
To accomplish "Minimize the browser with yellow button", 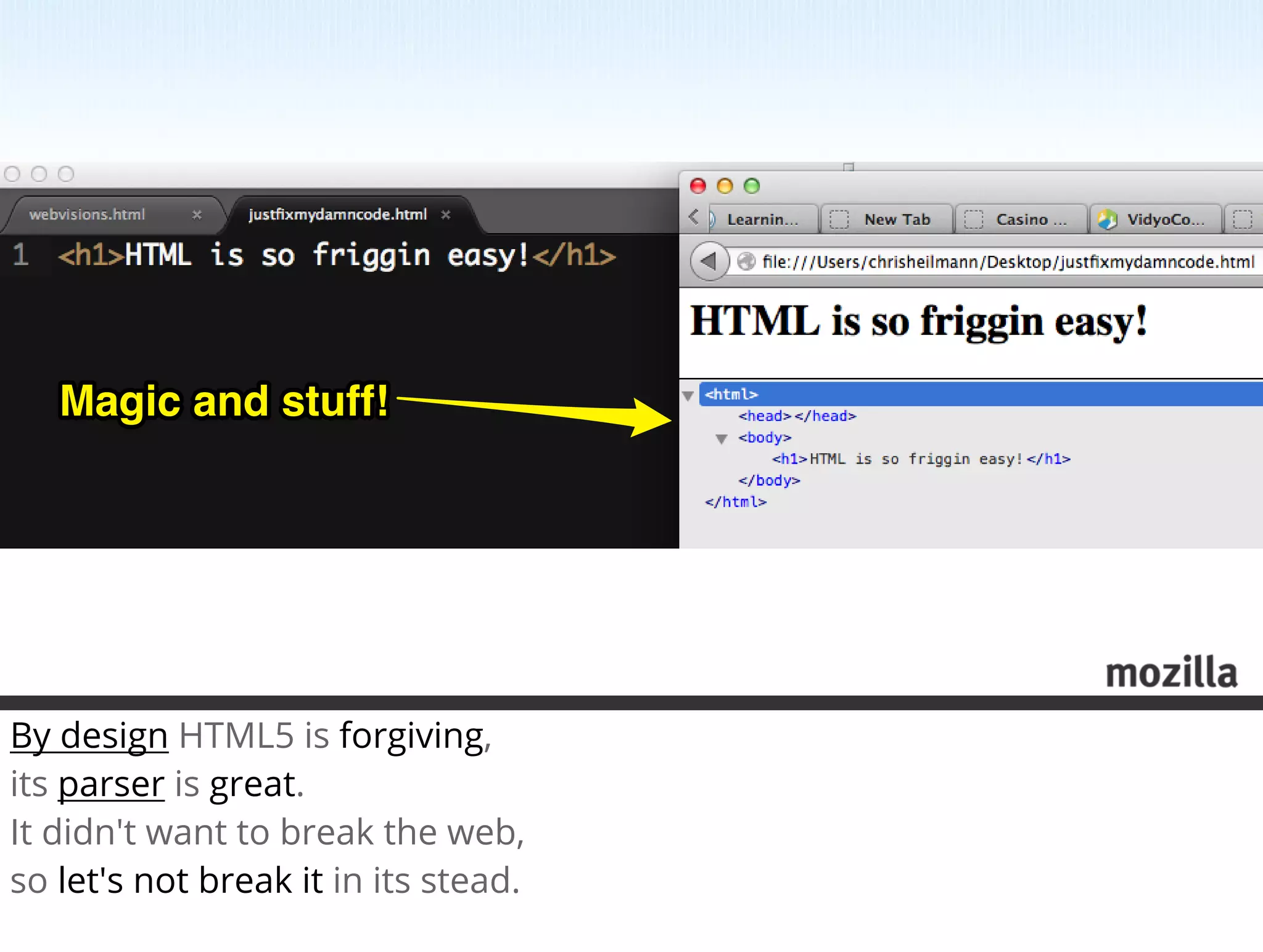I will 725,186.
